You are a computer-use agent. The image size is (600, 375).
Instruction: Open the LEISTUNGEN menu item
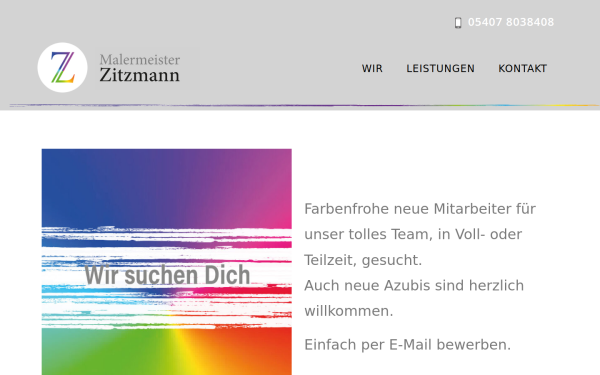[x=440, y=68]
